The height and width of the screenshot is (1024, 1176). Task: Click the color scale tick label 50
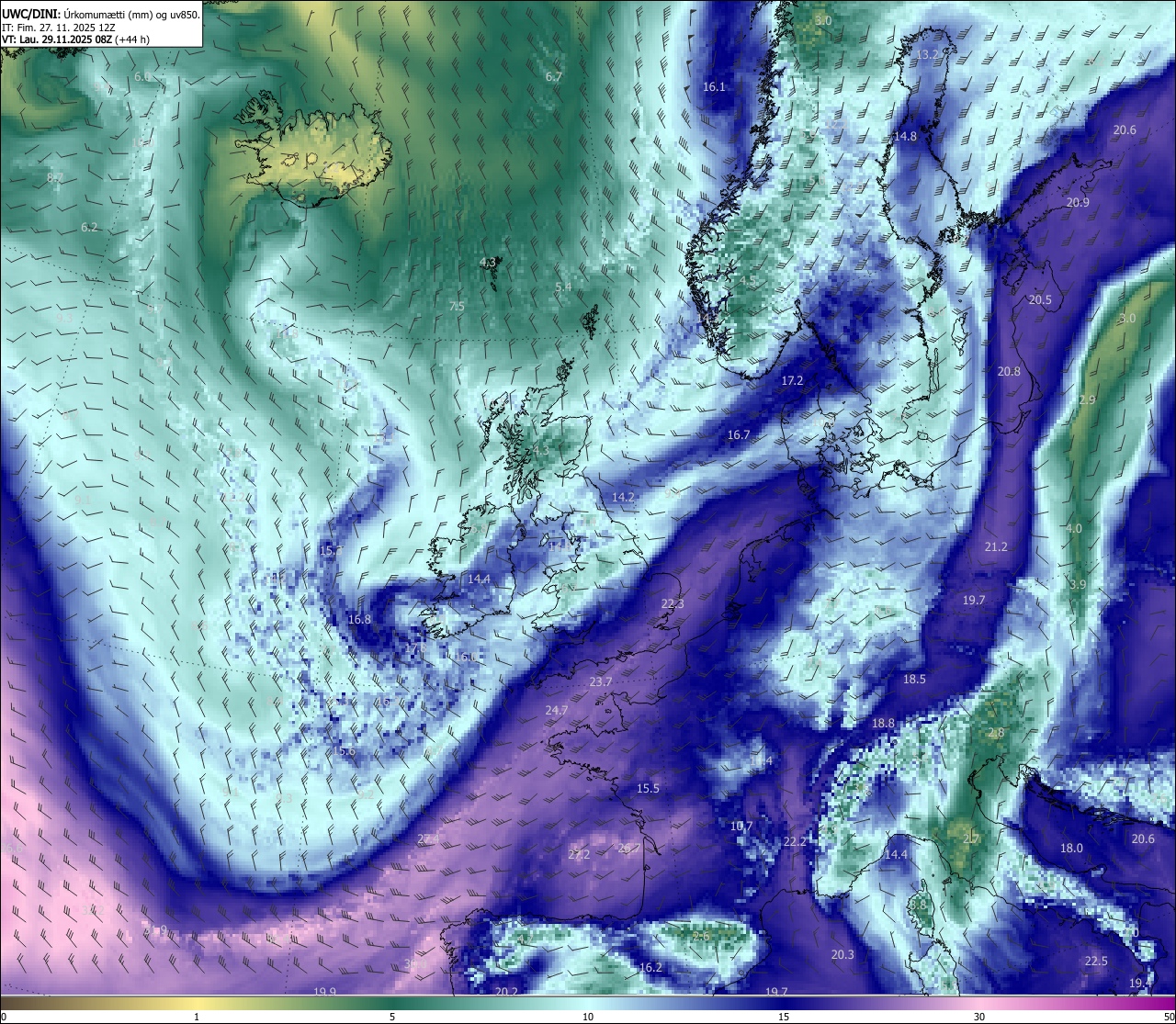pyautogui.click(x=1168, y=1017)
